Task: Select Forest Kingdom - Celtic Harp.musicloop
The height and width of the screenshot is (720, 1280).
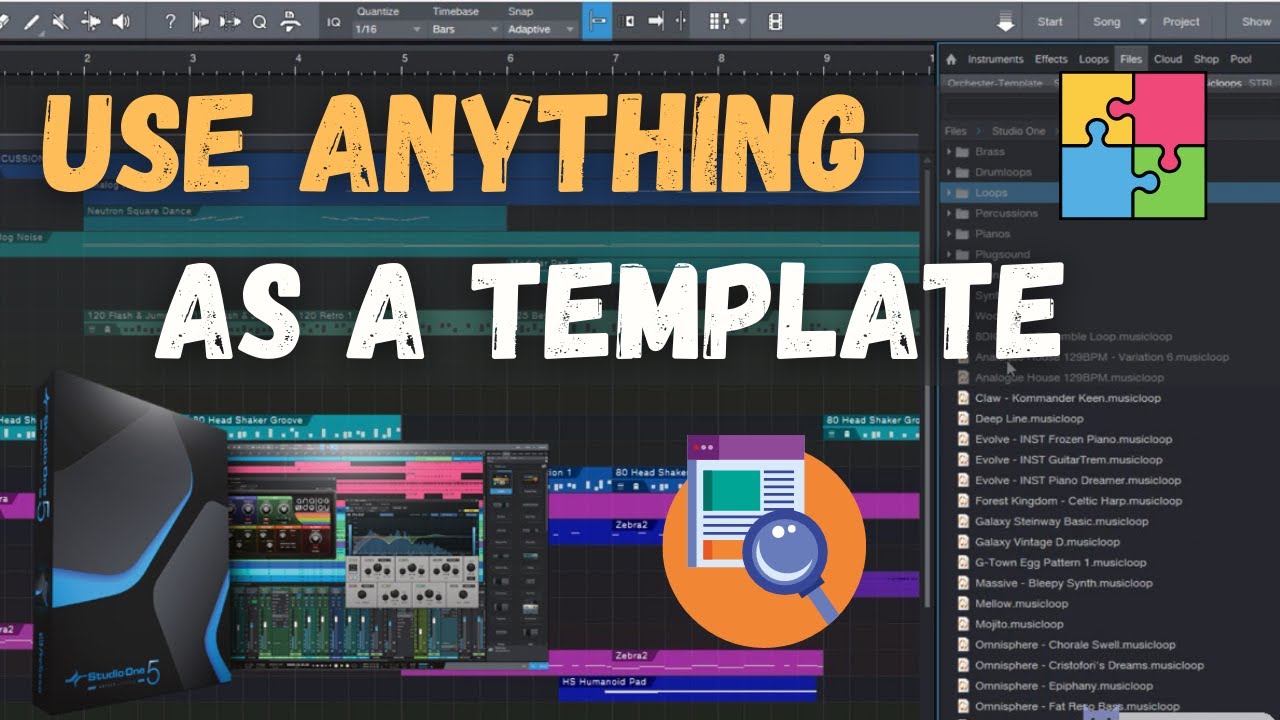Action: (x=1079, y=501)
